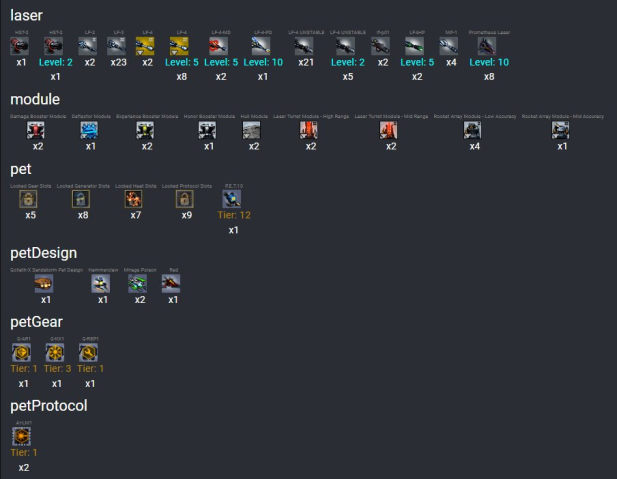Click the "x23" count under LF-3

pyautogui.click(x=118, y=62)
